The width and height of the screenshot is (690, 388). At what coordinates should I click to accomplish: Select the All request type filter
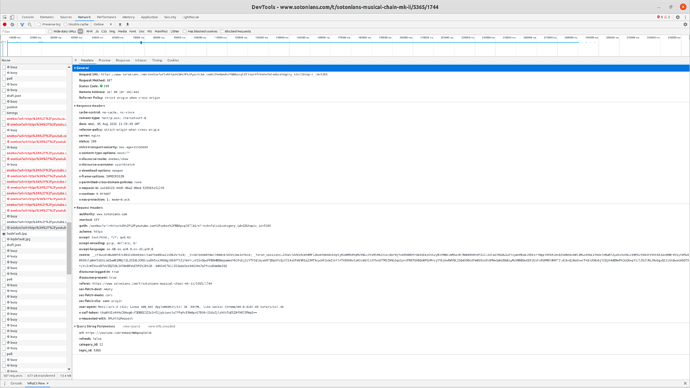coord(81,32)
